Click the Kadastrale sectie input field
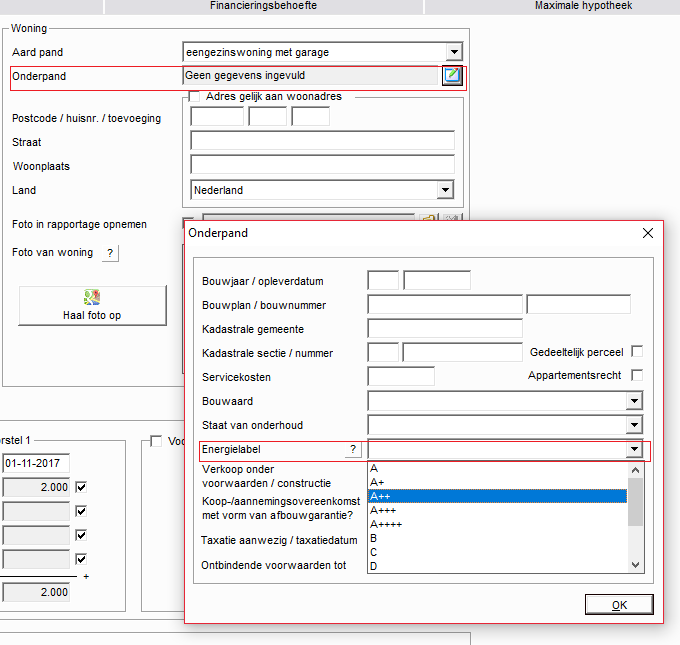Viewport: 680px width, 645px height. click(383, 352)
